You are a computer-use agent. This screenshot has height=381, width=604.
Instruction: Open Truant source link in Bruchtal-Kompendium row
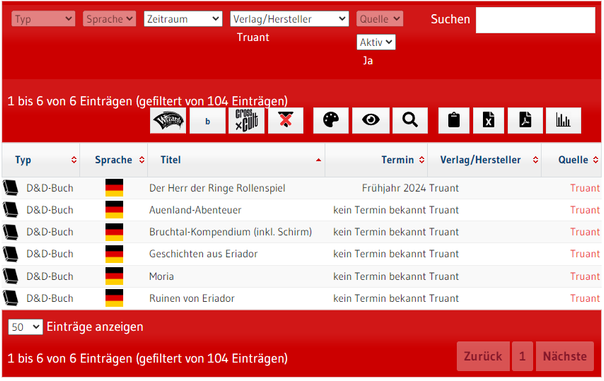coord(585,232)
